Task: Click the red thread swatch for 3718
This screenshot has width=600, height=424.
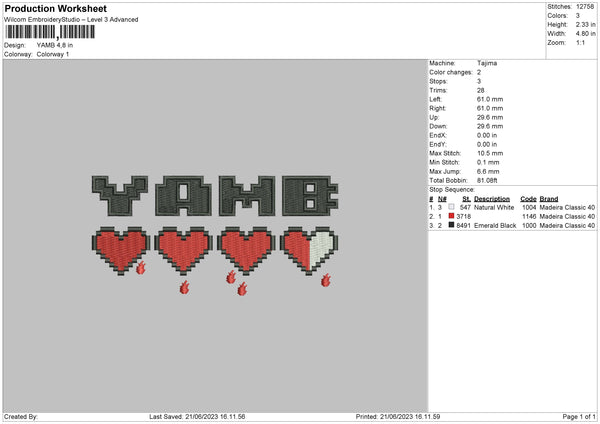Action: [452, 216]
